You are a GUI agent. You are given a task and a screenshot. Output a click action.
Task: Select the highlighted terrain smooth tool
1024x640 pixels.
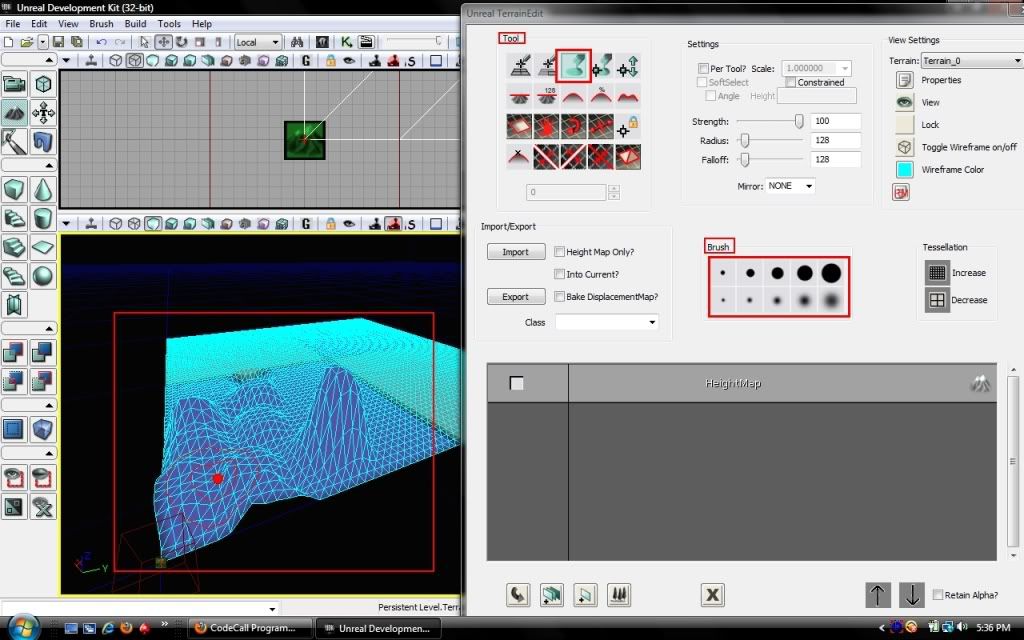573,66
